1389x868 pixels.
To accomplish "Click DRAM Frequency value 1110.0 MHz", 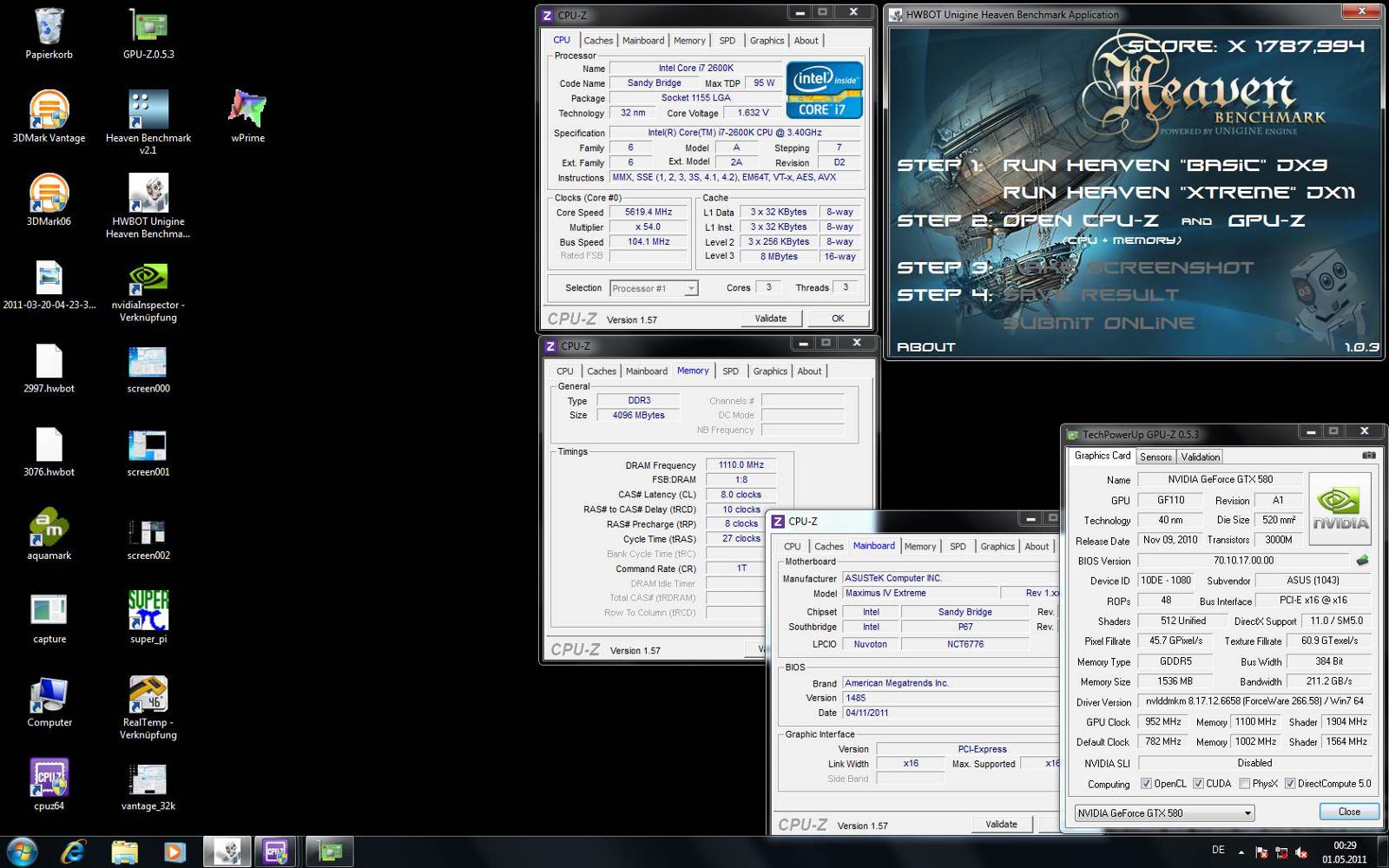I will pyautogui.click(x=741, y=465).
